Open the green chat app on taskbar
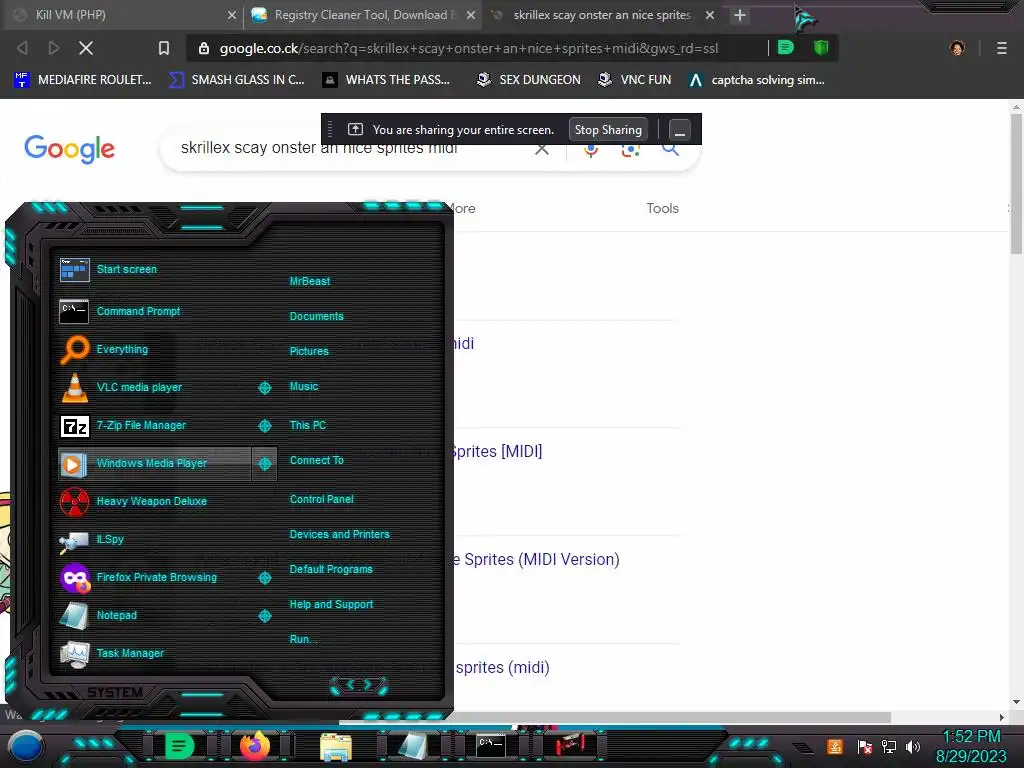The width and height of the screenshot is (1024, 768). point(179,746)
